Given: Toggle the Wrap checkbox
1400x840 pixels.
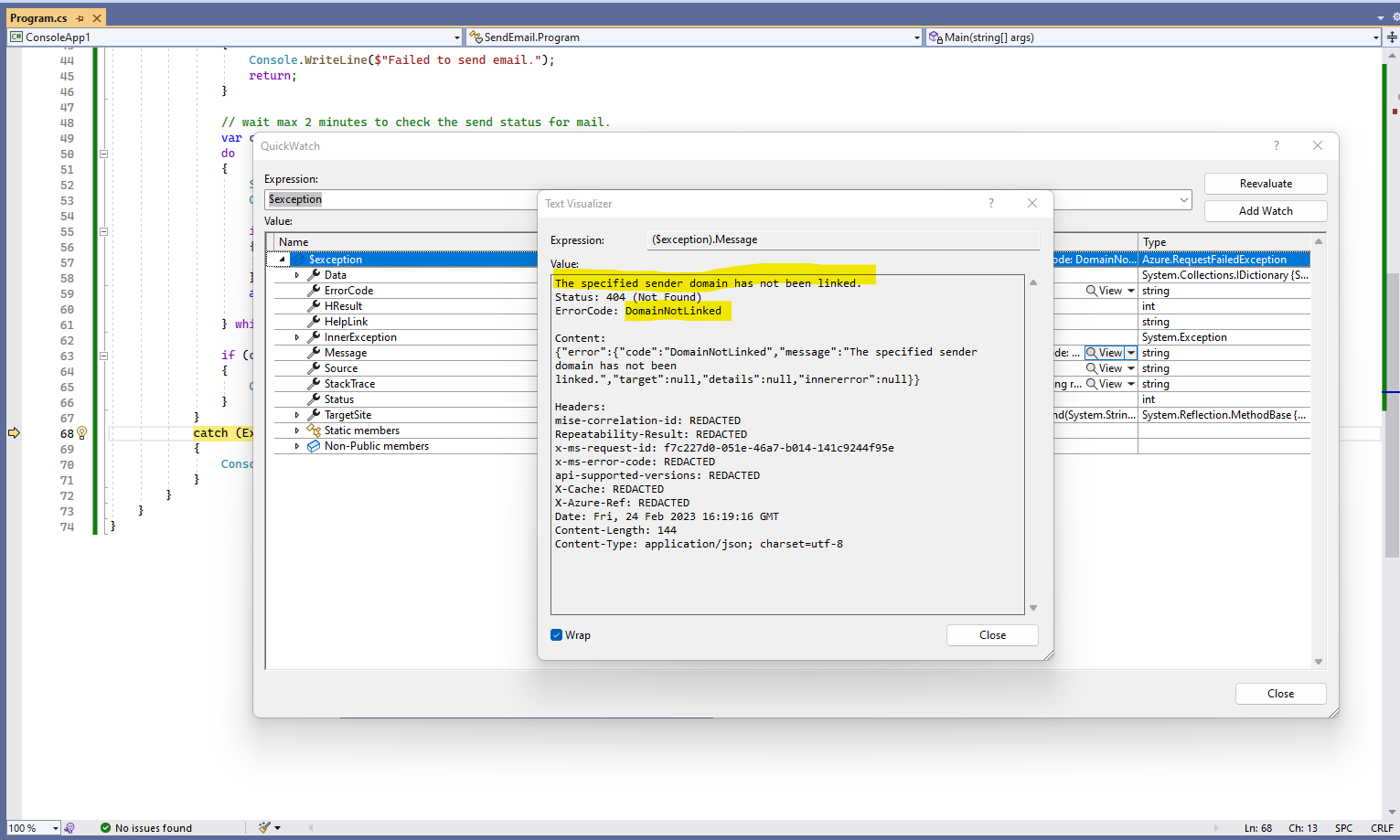Looking at the screenshot, I should [556, 635].
